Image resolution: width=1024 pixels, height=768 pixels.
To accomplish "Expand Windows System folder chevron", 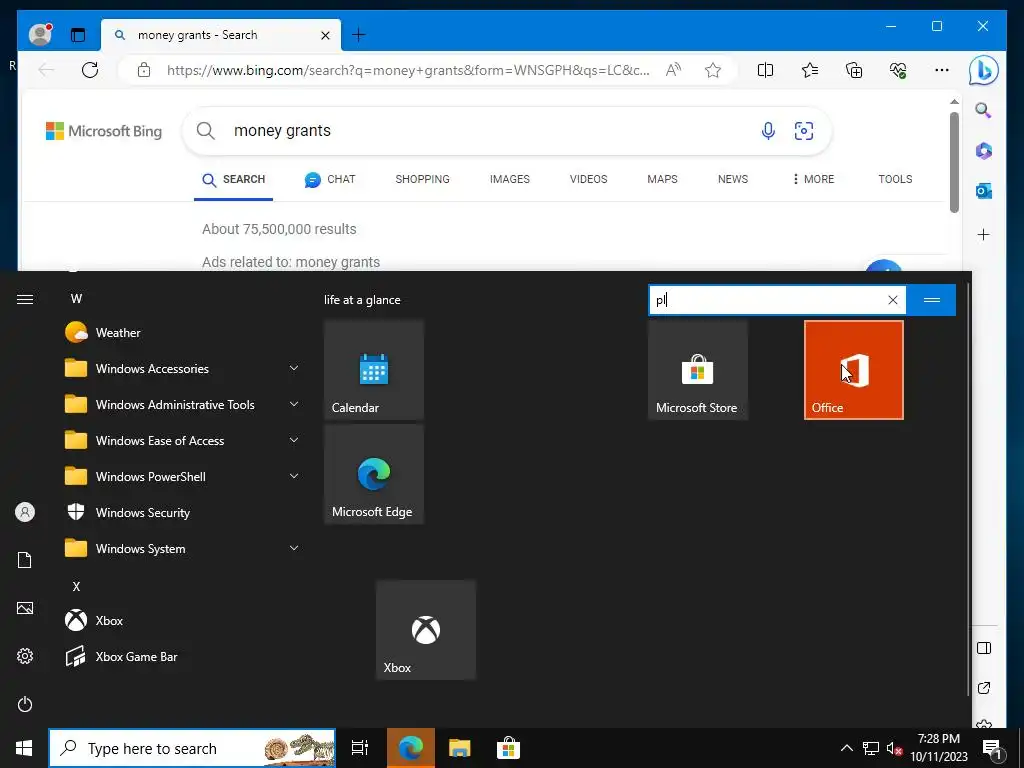I will pyautogui.click(x=294, y=549).
